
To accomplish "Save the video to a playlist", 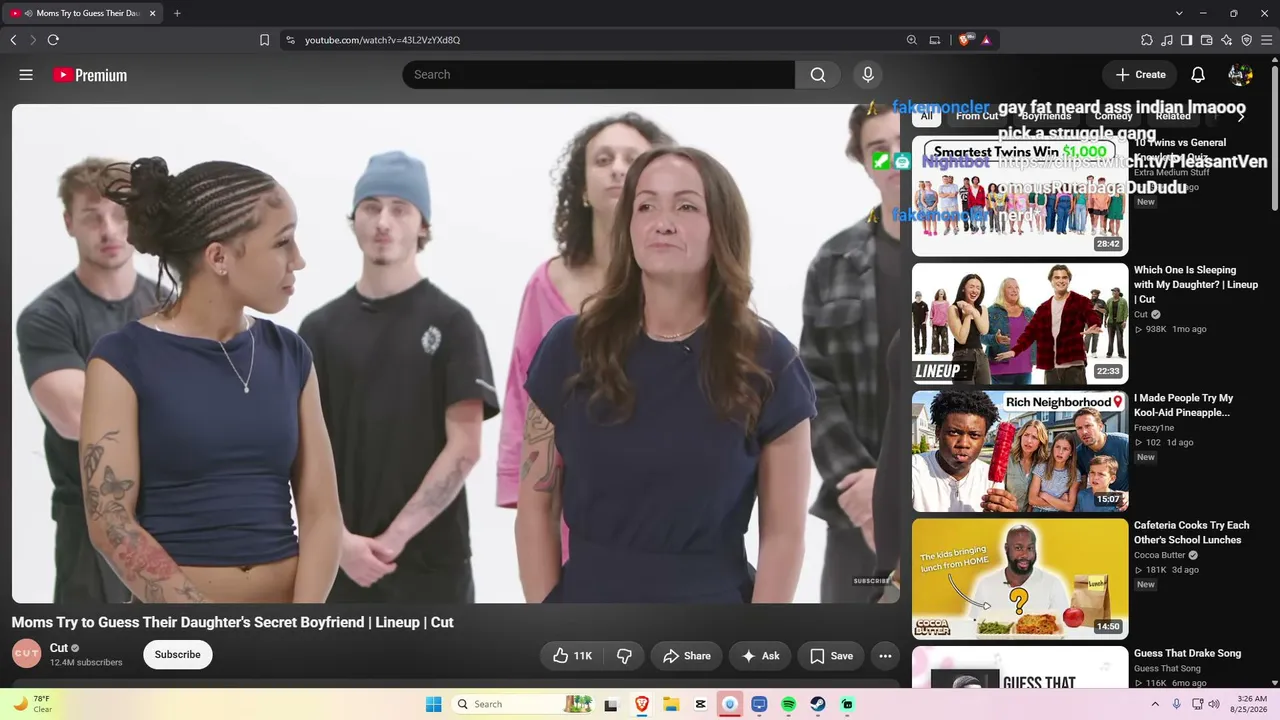I will 831,656.
